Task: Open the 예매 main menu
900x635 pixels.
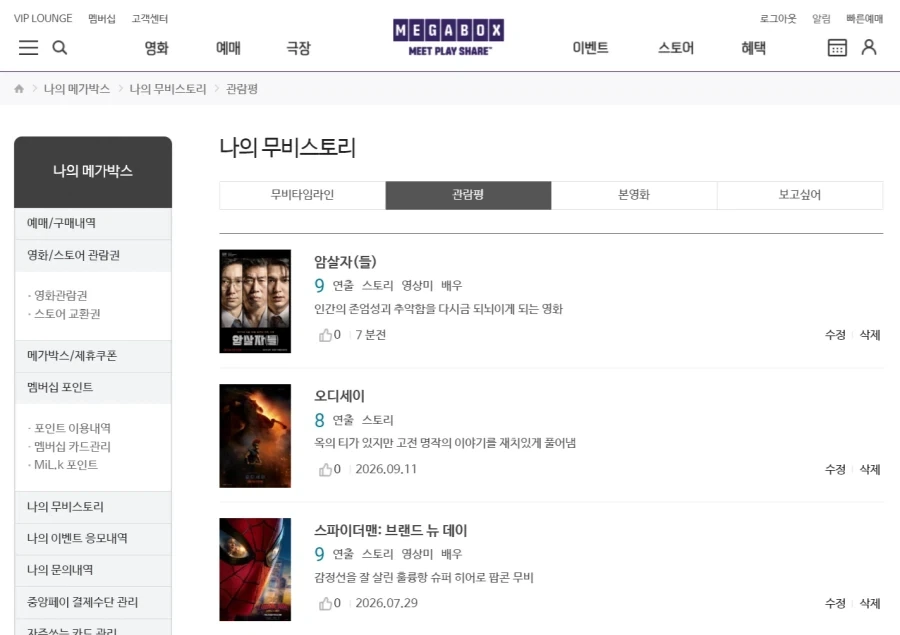Action: pos(228,48)
